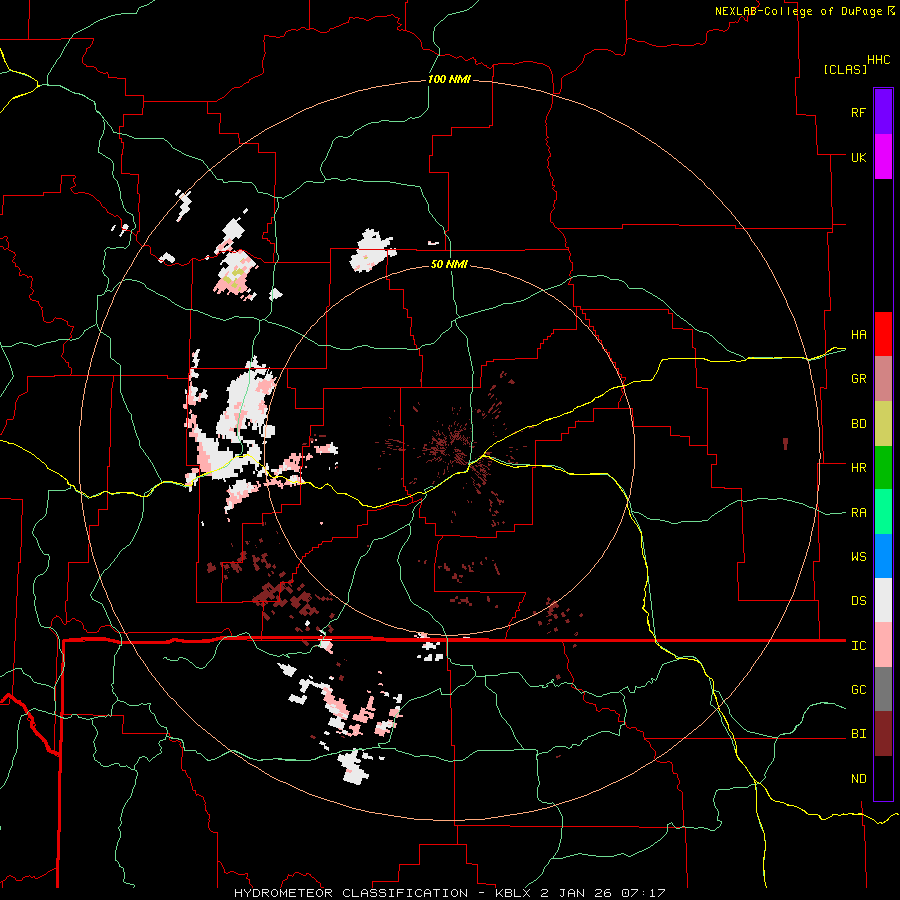Click the UK legend label
900x900 pixels.
coord(858,157)
